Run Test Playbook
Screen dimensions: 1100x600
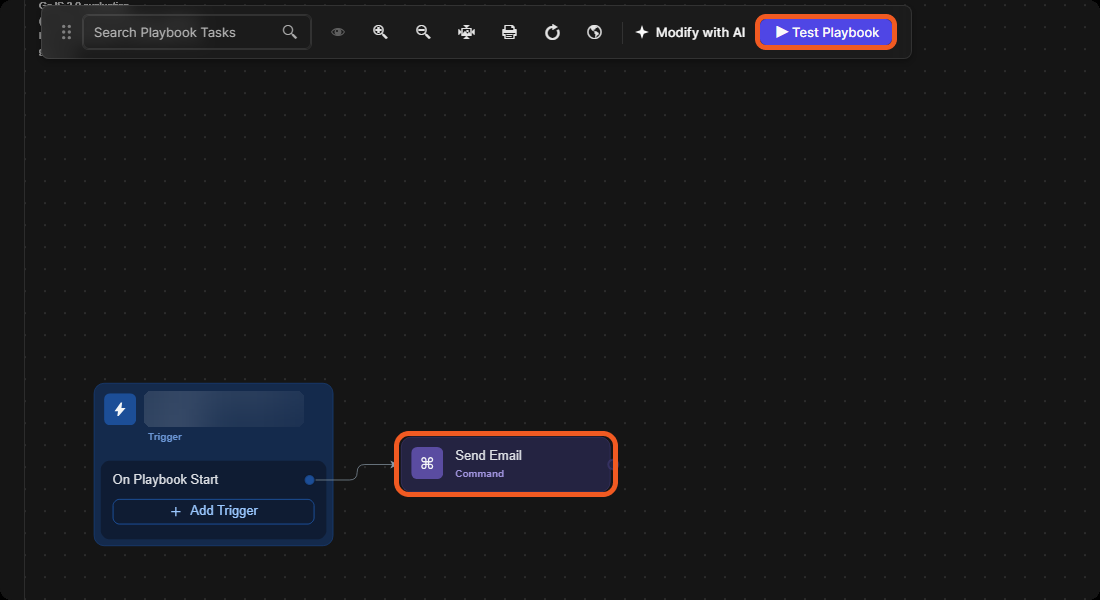click(x=826, y=32)
